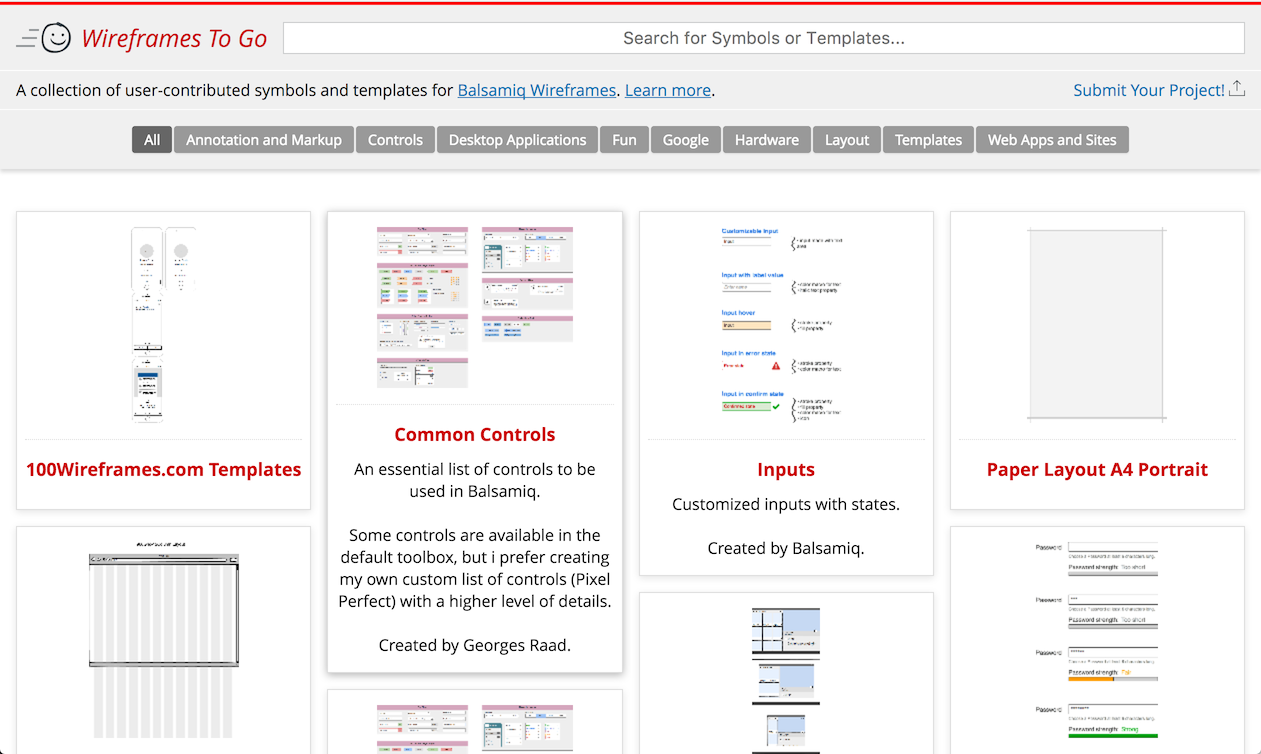Click the Submit Your Project link
This screenshot has height=754, width=1261.
[x=1148, y=90]
